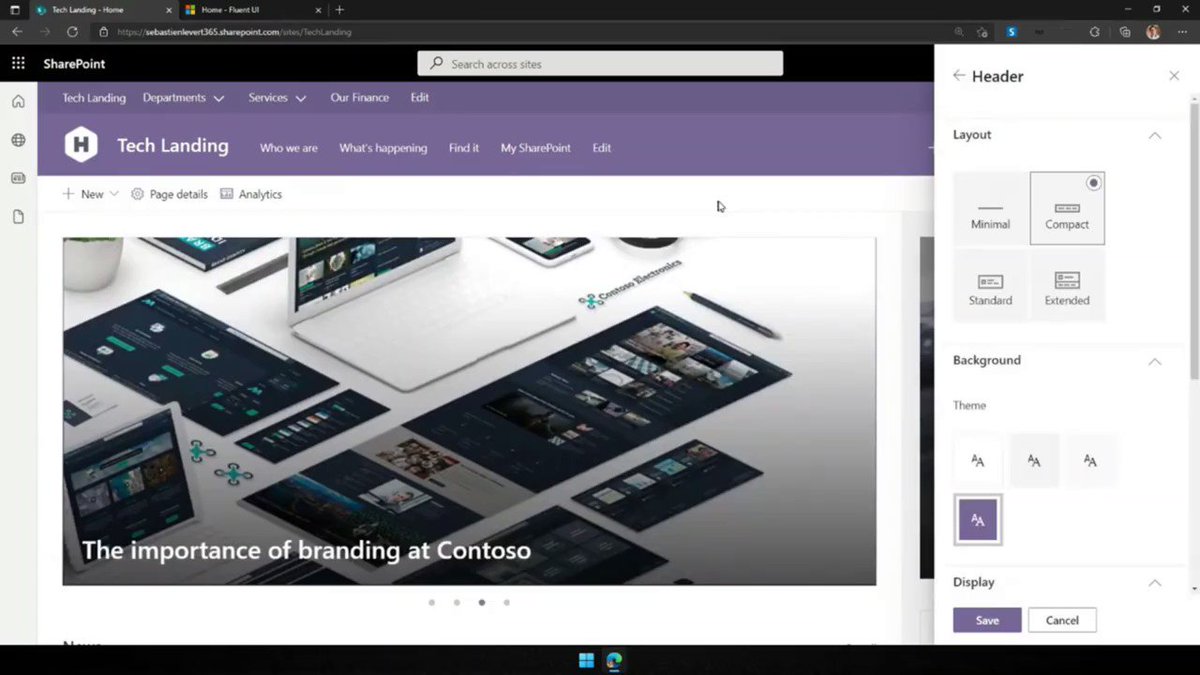
Task: Open Who we are nav item
Action: click(x=289, y=148)
